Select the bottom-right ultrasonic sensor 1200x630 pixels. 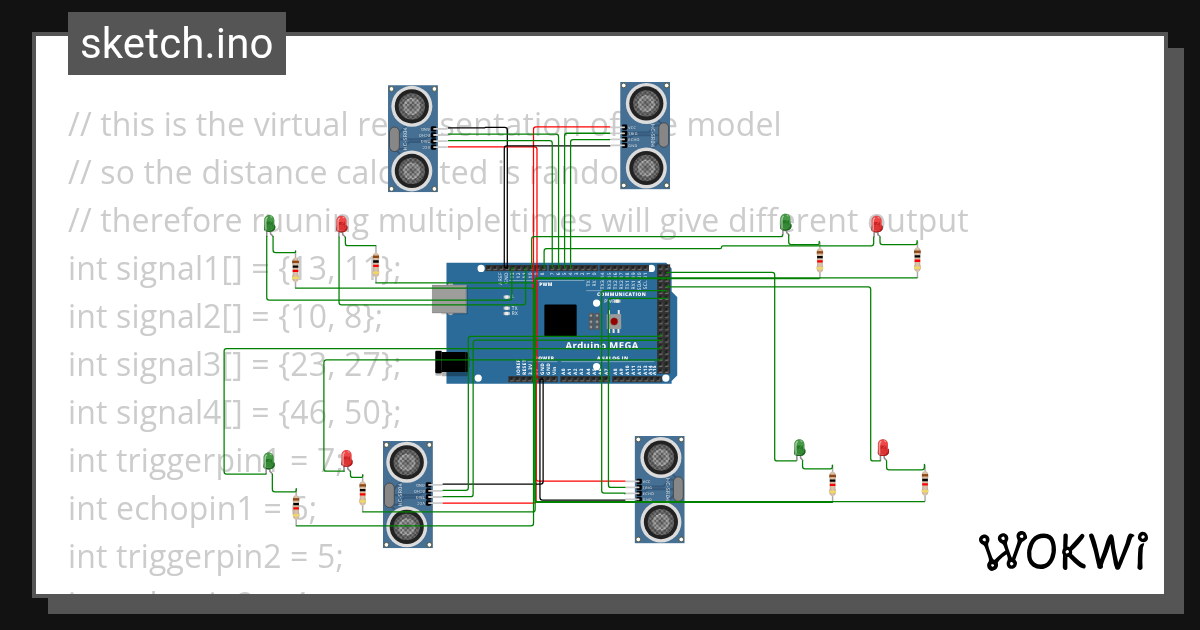coord(660,489)
